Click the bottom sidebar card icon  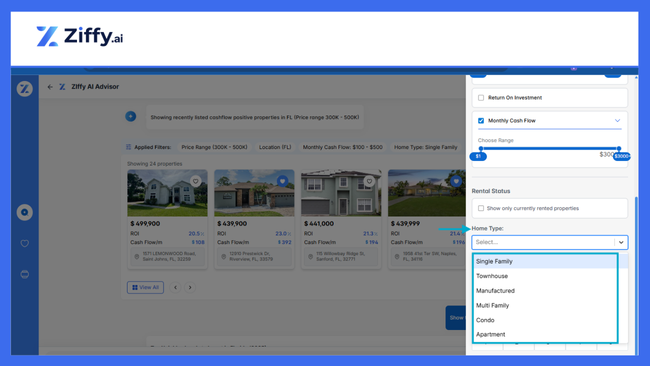[x=24, y=274]
